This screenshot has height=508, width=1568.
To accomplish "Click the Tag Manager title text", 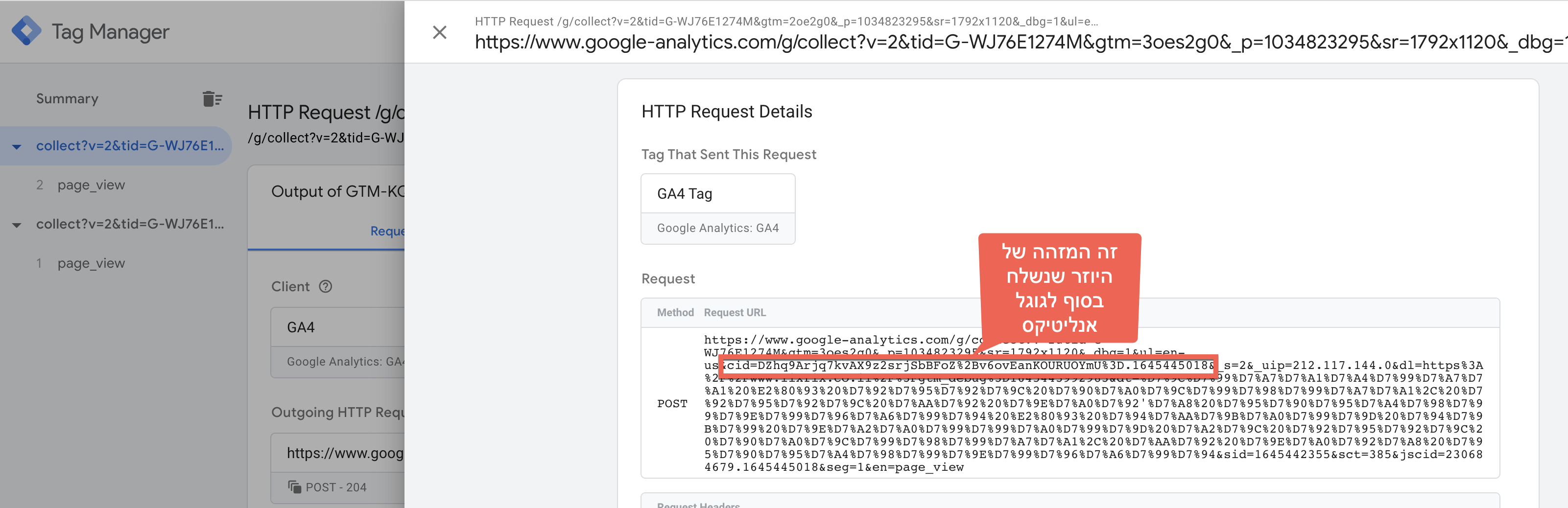I will [110, 32].
